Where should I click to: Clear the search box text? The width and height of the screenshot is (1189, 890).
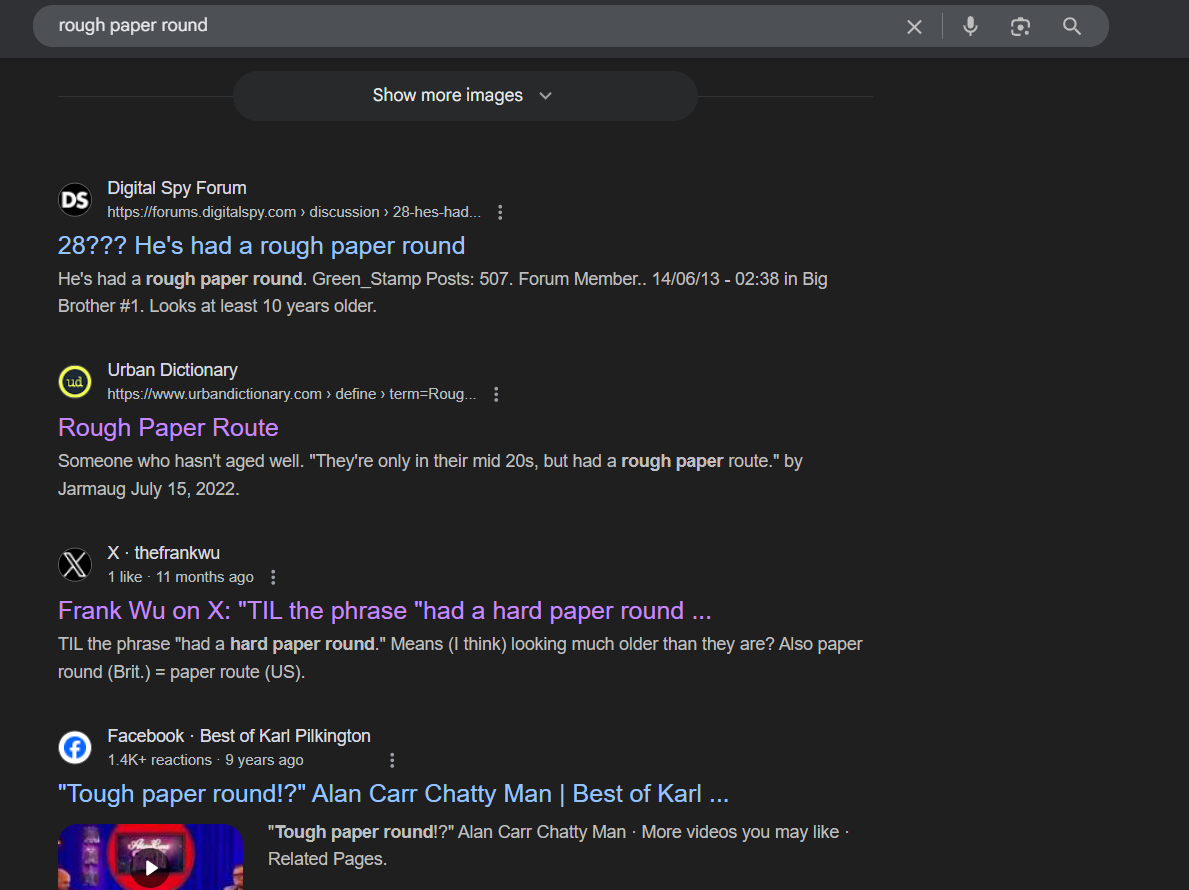[x=914, y=27]
